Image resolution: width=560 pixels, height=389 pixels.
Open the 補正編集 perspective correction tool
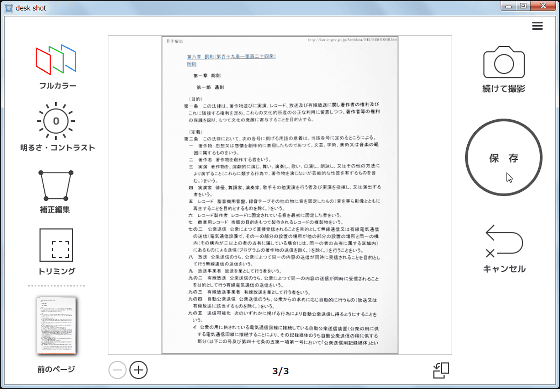tap(56, 185)
